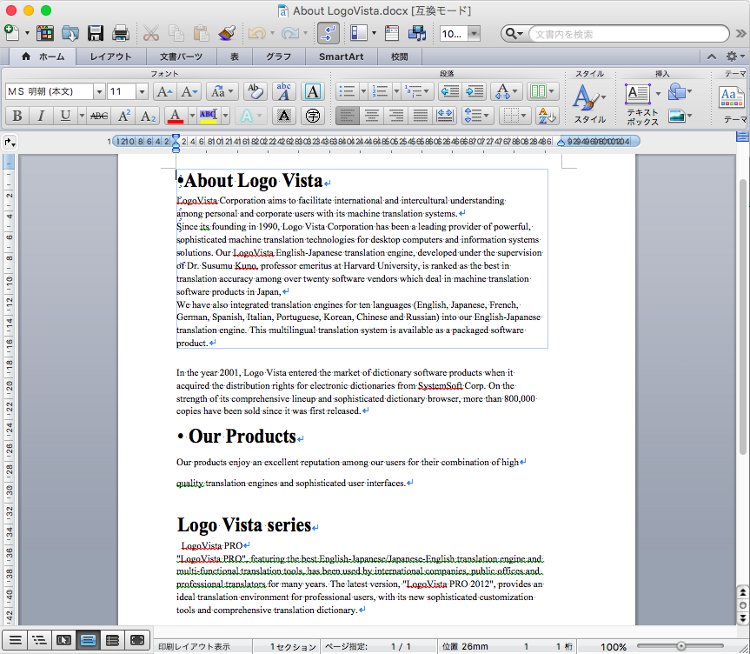Toggle underline formatting
Screen dimensions: 750x654
click(x=65, y=116)
